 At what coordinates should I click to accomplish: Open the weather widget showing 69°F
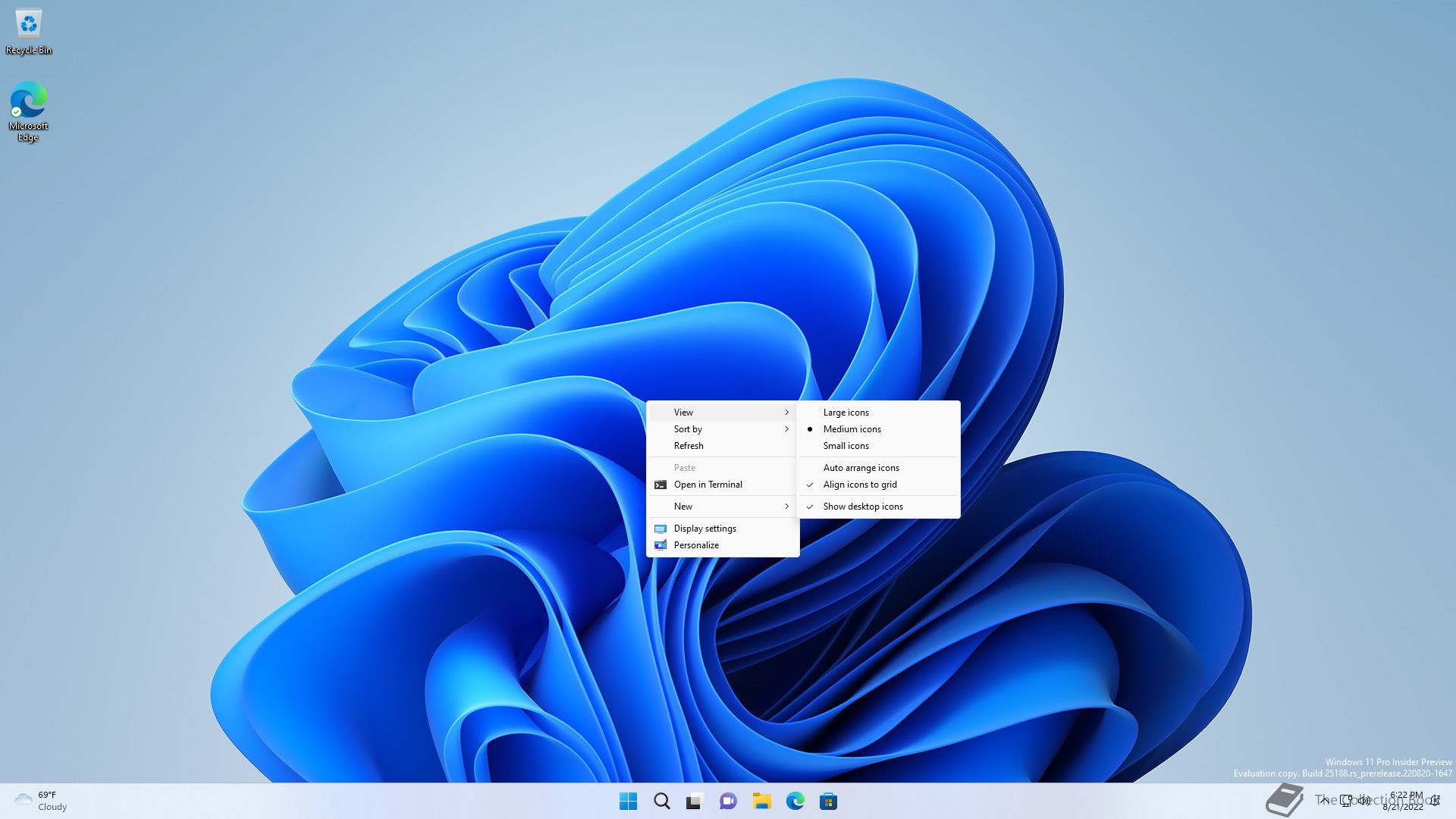[x=42, y=801]
